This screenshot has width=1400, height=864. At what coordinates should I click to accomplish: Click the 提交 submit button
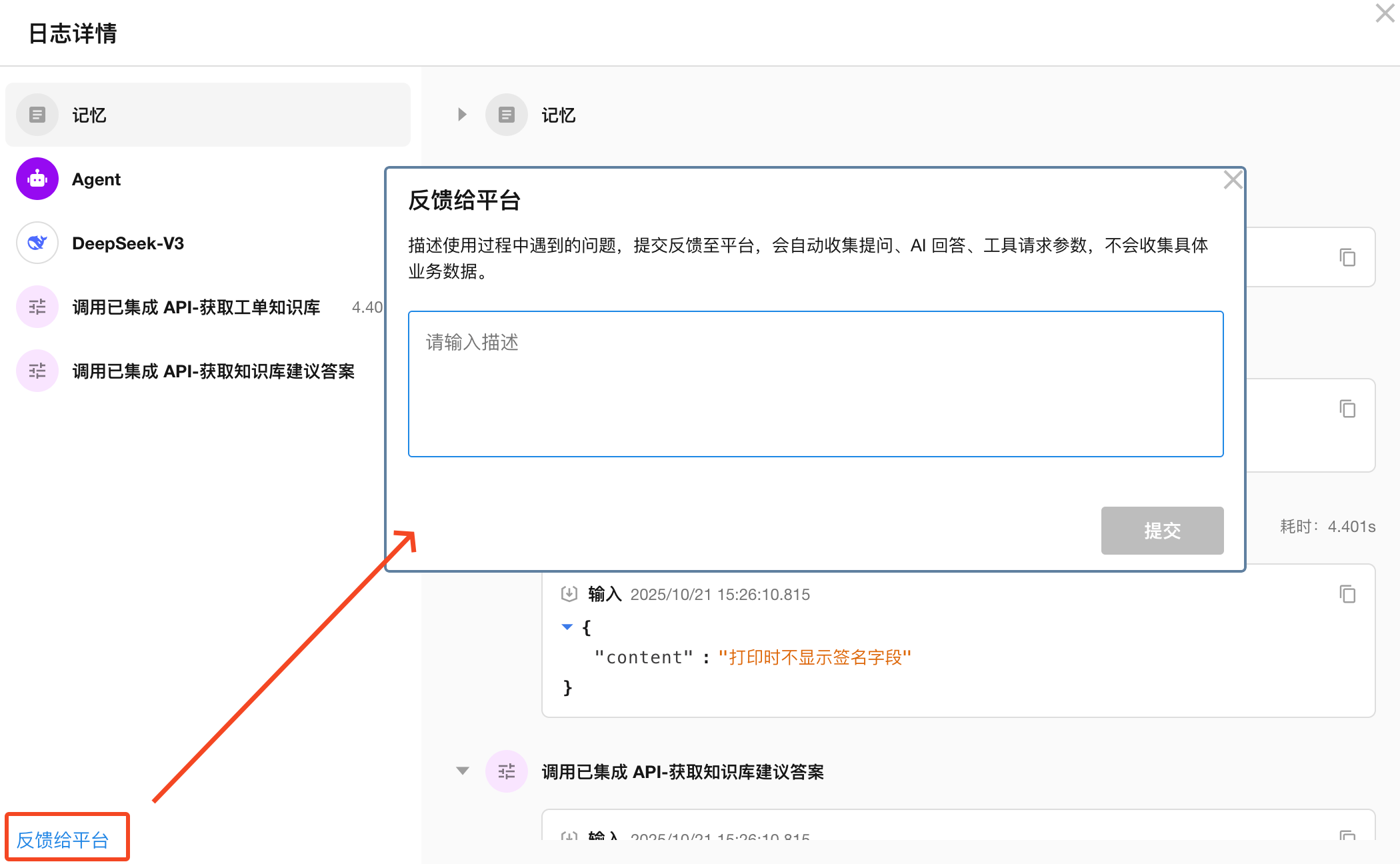click(x=1161, y=531)
